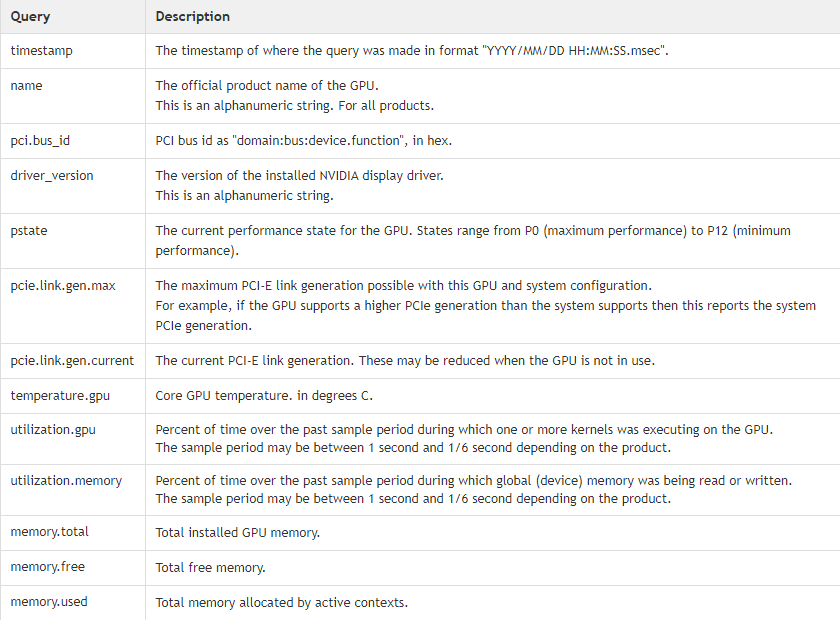Click the utilization.gpu query entry
Viewport: 840px width, 620px height.
pos(53,430)
